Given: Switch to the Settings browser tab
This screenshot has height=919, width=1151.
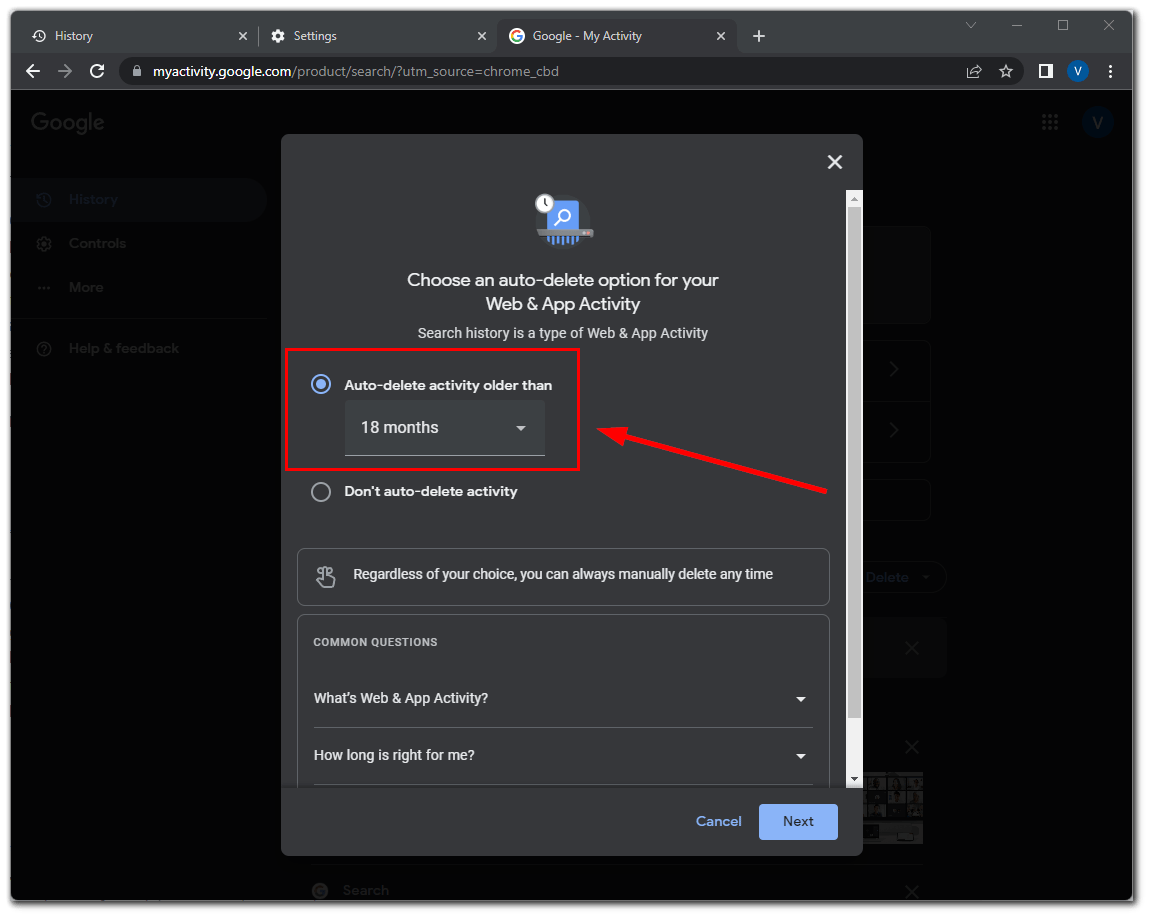Looking at the screenshot, I should click(315, 35).
